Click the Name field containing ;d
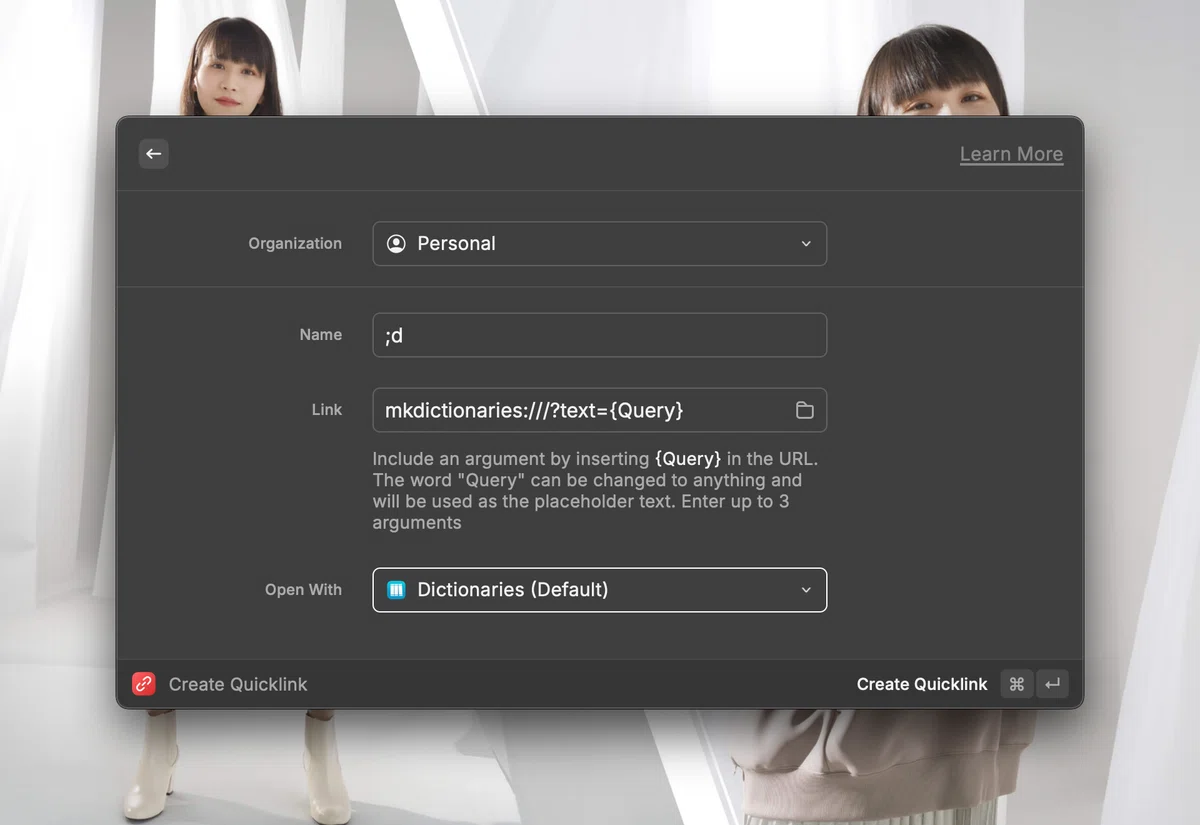 [599, 335]
